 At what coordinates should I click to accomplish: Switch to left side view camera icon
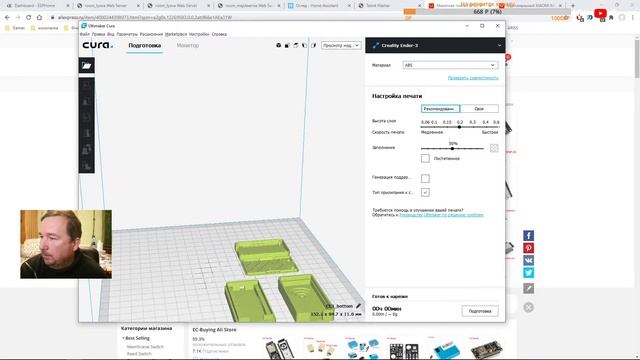[x=304, y=45]
